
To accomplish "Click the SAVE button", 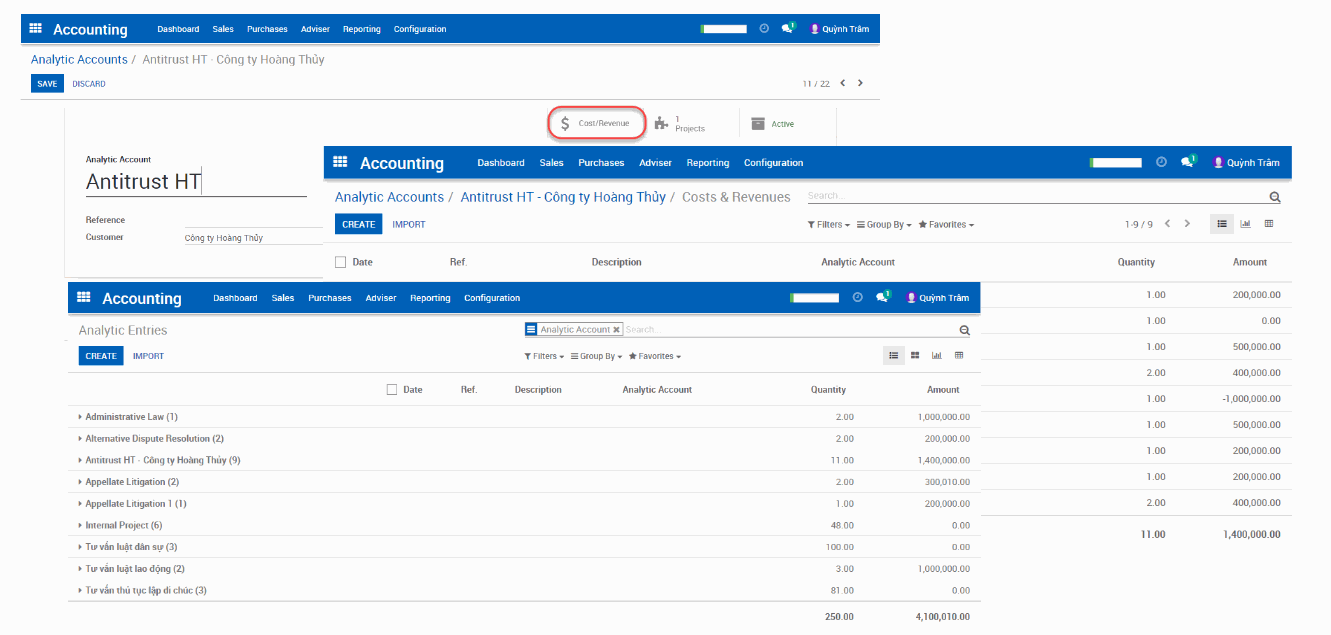I will 46,83.
